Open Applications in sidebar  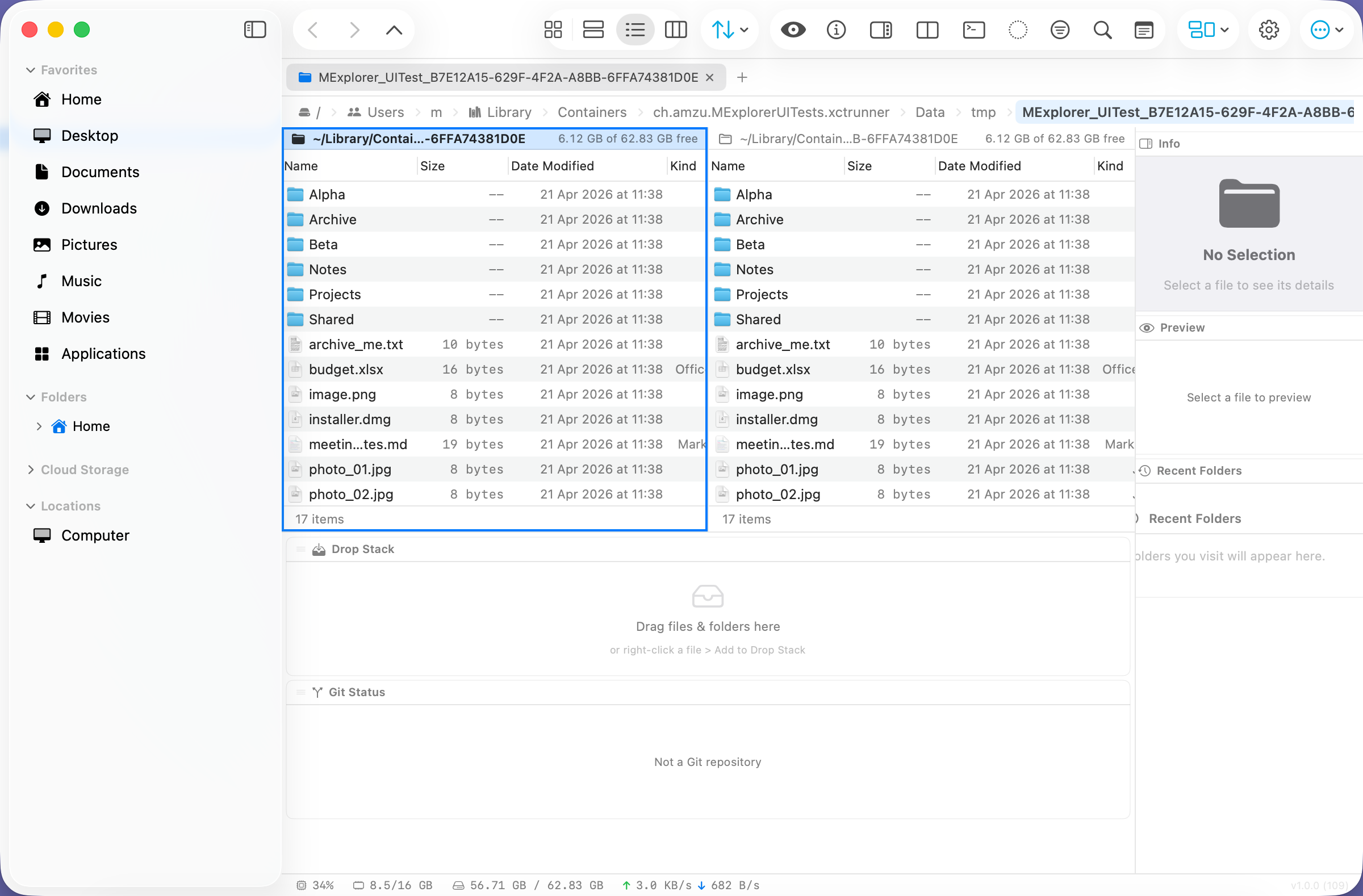(103, 354)
